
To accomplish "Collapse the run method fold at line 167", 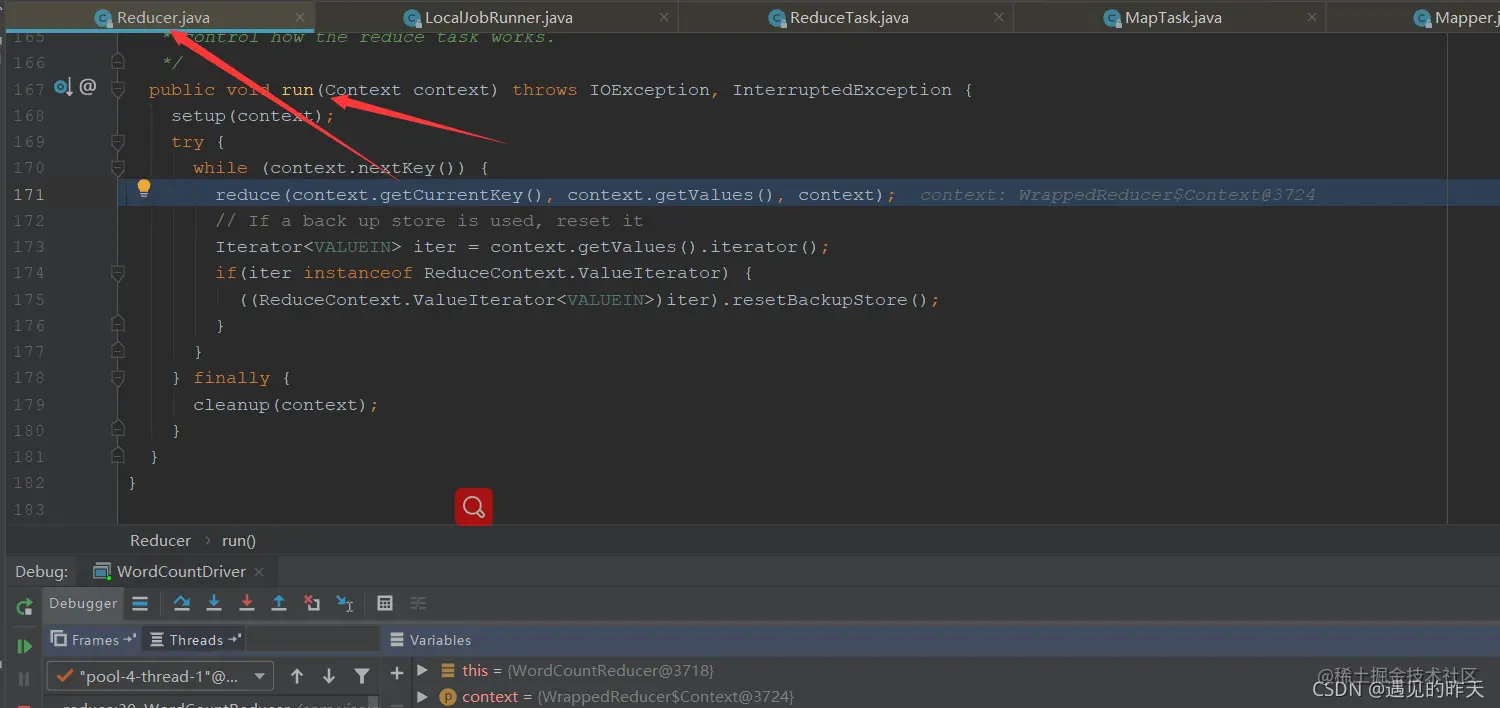I will (118, 90).
